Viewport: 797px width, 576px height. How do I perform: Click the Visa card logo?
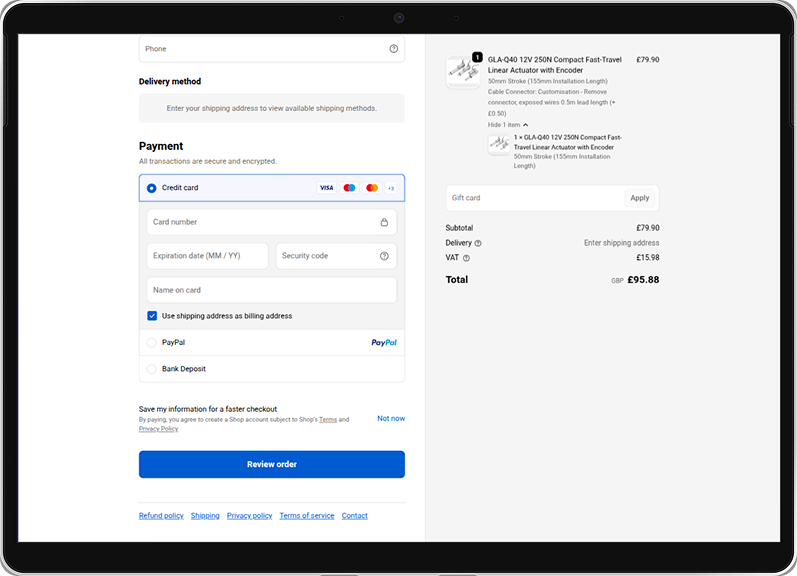[x=326, y=188]
